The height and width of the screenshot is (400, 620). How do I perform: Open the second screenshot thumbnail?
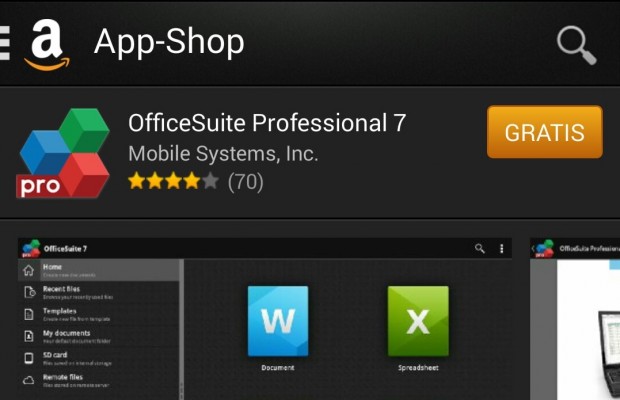click(575, 319)
